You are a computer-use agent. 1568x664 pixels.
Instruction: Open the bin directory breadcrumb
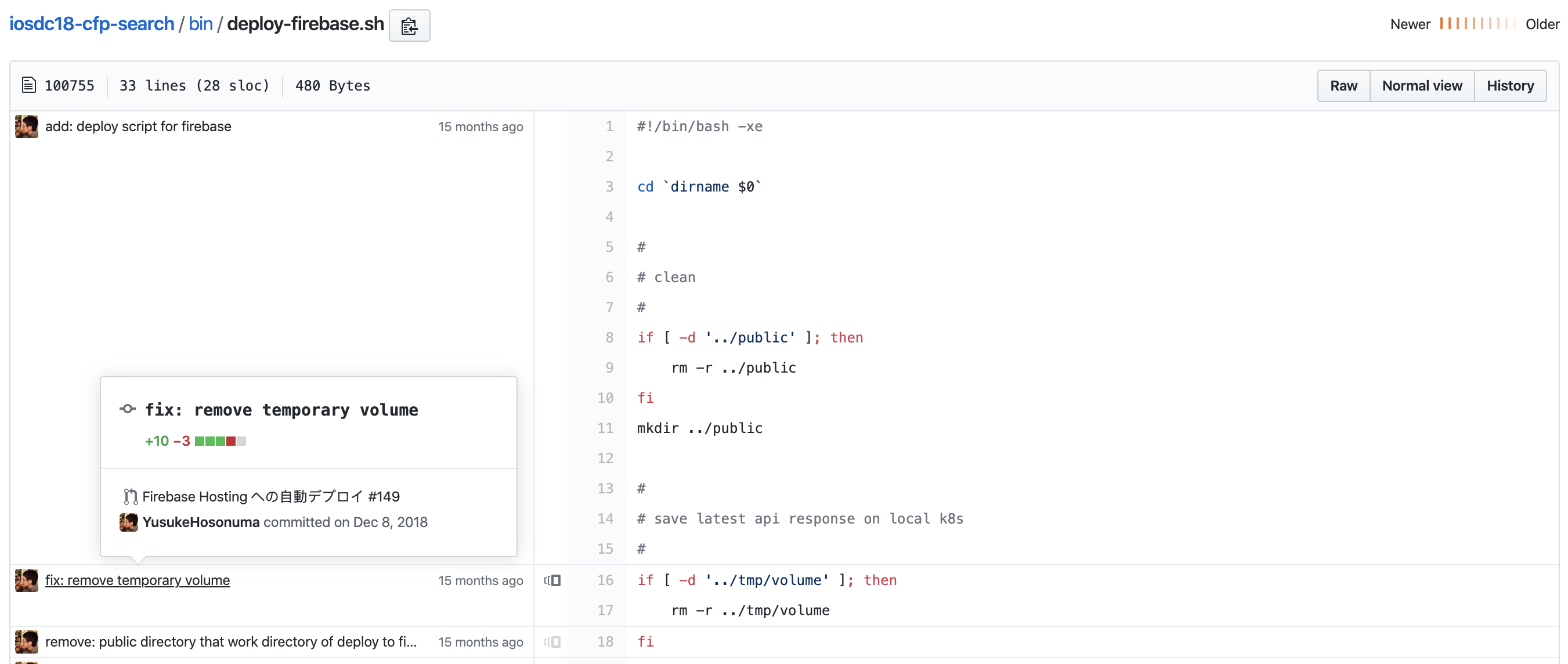(x=200, y=24)
